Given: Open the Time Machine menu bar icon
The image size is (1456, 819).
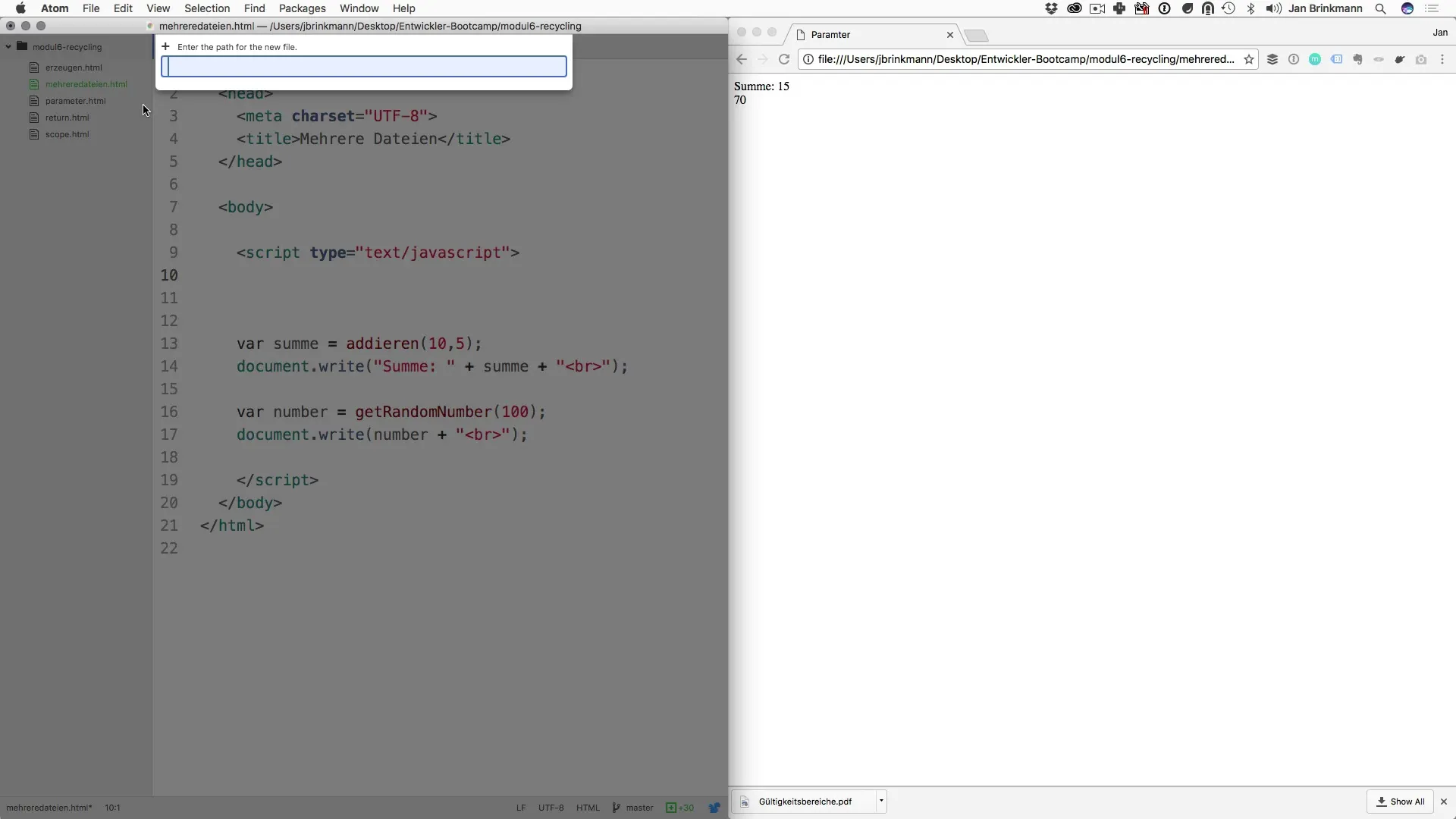Looking at the screenshot, I should point(1228,8).
